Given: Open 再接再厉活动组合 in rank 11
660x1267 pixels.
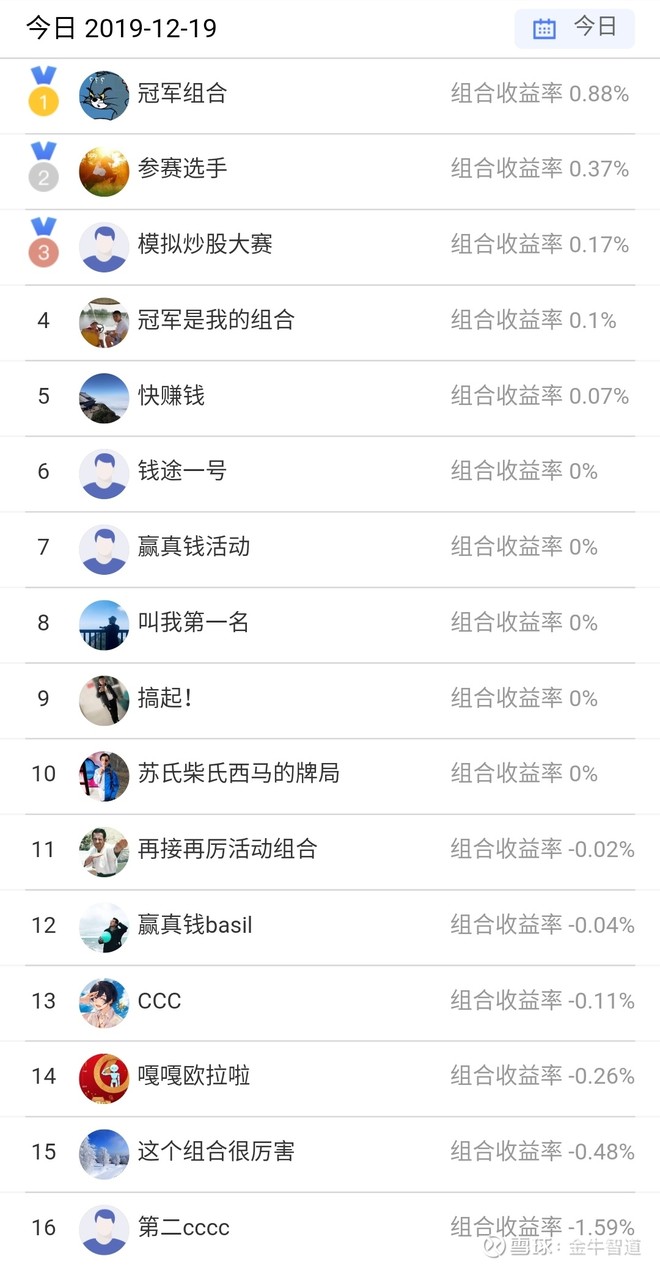Looking at the screenshot, I should [x=227, y=849].
